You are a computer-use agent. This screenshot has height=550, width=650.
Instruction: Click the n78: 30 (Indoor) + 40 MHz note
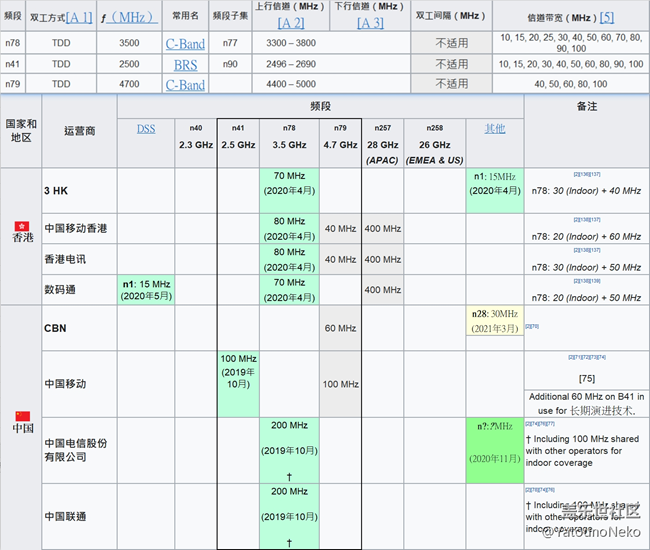tap(587, 191)
